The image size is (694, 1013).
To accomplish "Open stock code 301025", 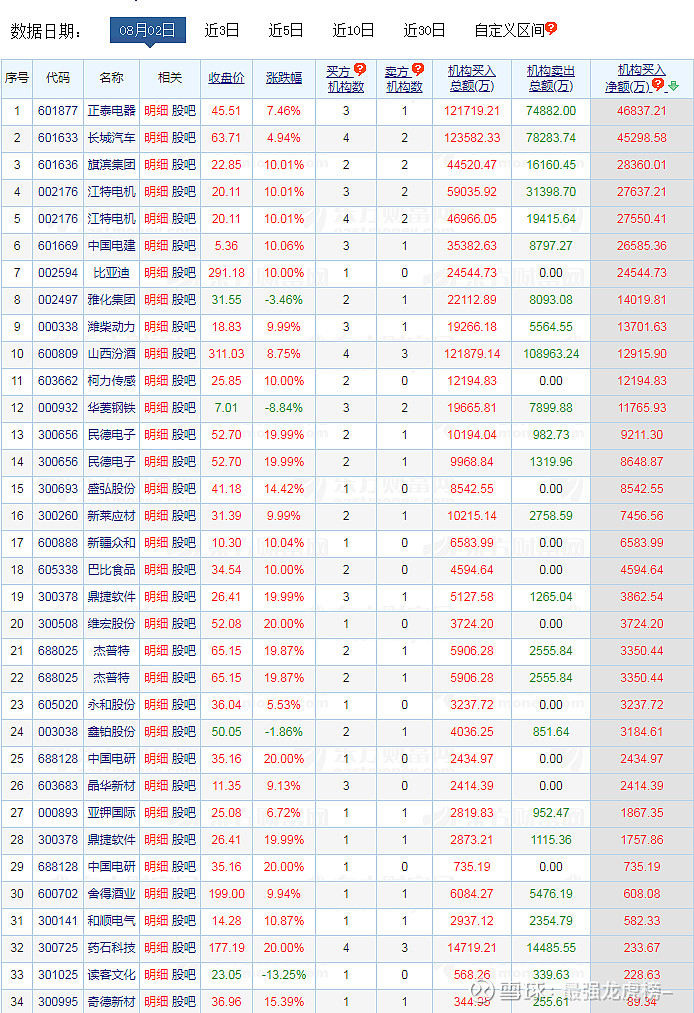I will coord(58,975).
